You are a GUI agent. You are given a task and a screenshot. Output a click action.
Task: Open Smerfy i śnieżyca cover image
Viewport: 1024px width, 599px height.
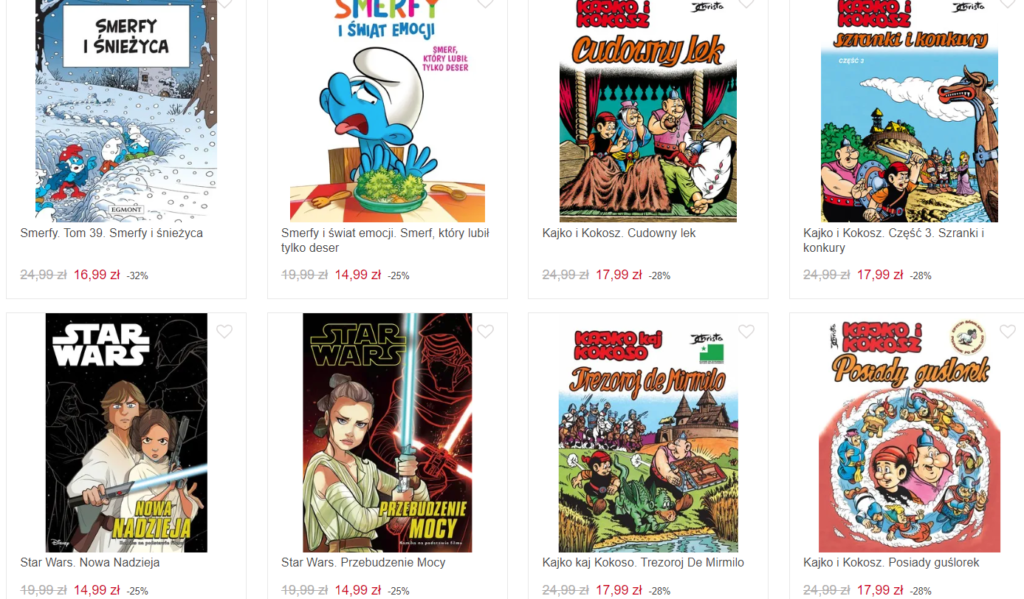[126, 111]
